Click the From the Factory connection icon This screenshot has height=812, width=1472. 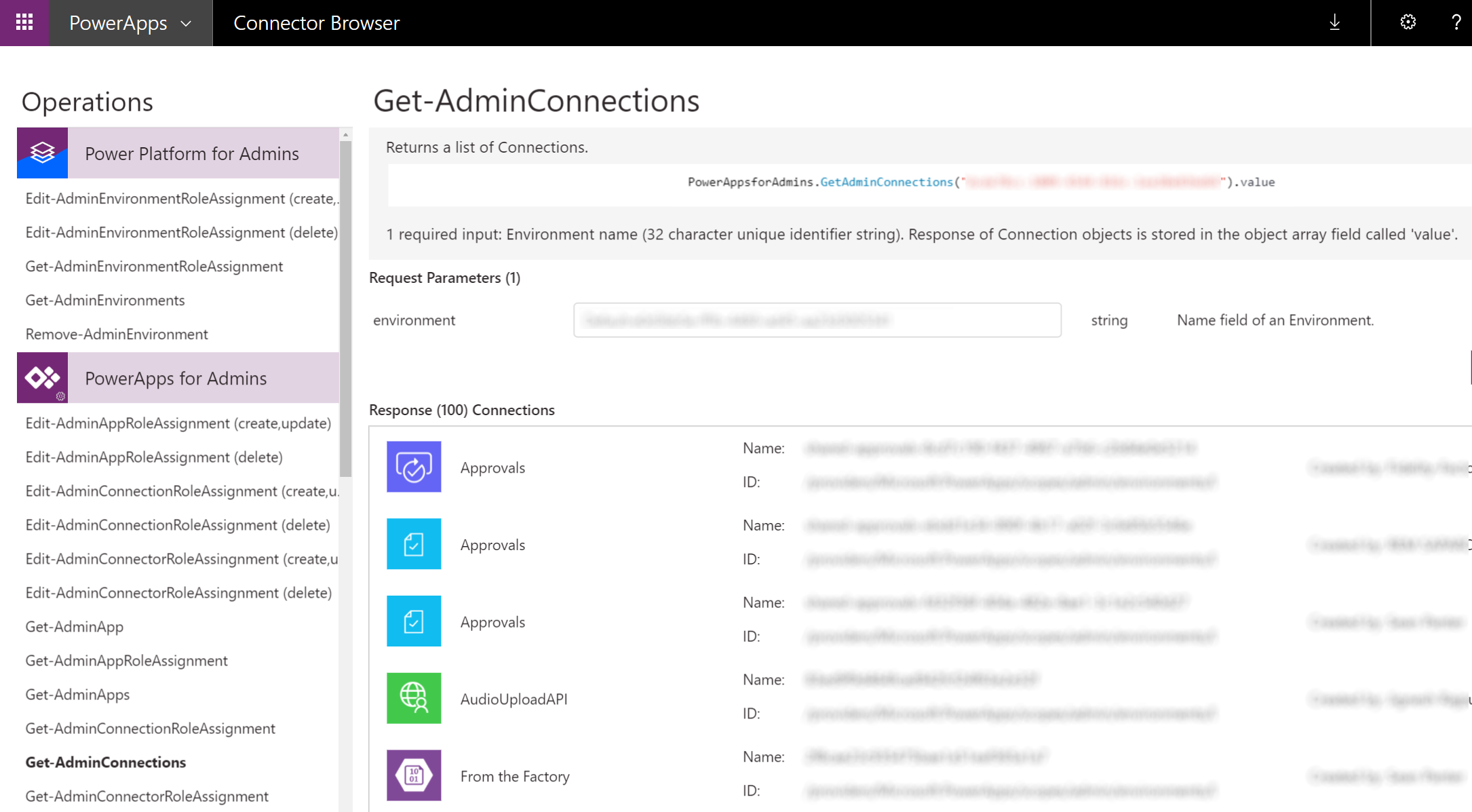pos(413,775)
